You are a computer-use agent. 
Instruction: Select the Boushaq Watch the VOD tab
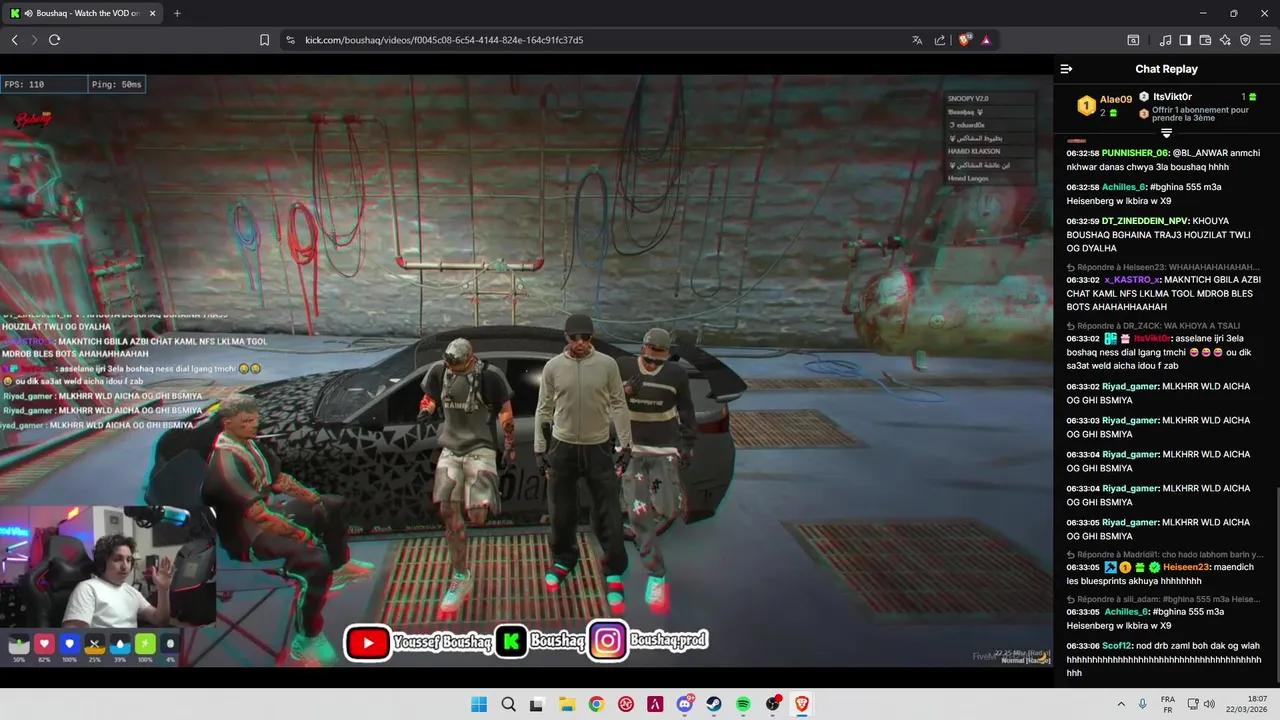(82, 13)
